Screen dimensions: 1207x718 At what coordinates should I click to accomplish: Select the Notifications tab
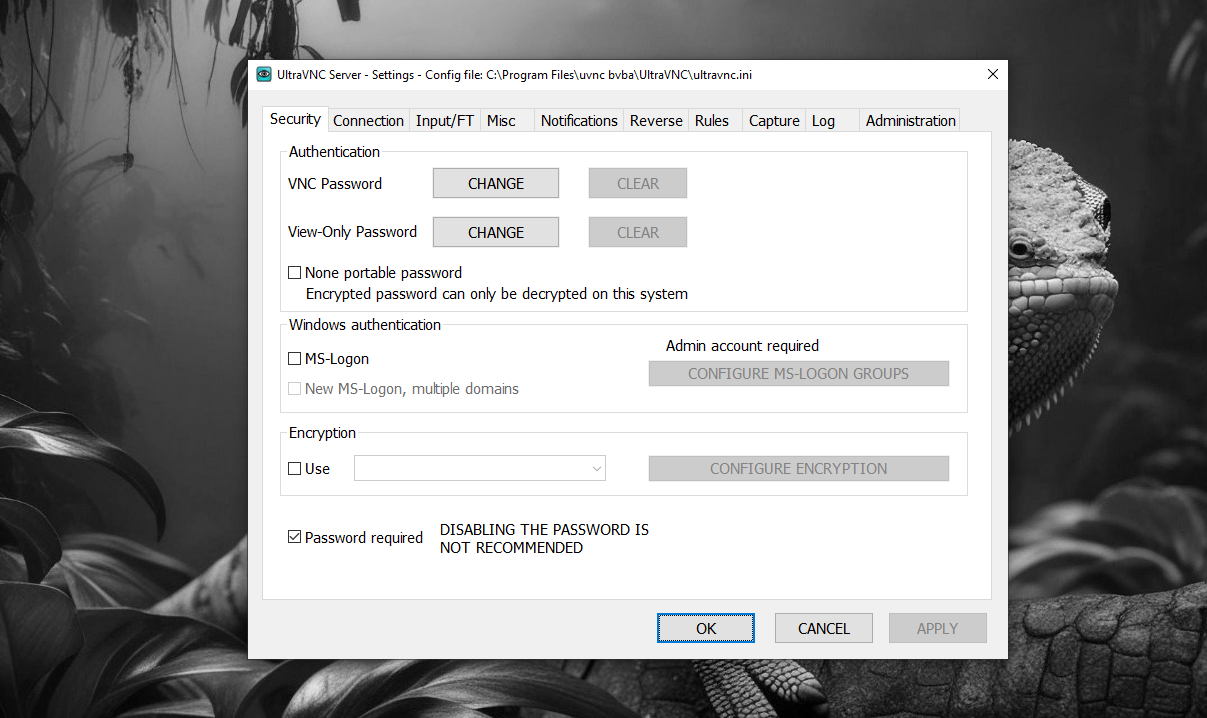[x=579, y=121]
